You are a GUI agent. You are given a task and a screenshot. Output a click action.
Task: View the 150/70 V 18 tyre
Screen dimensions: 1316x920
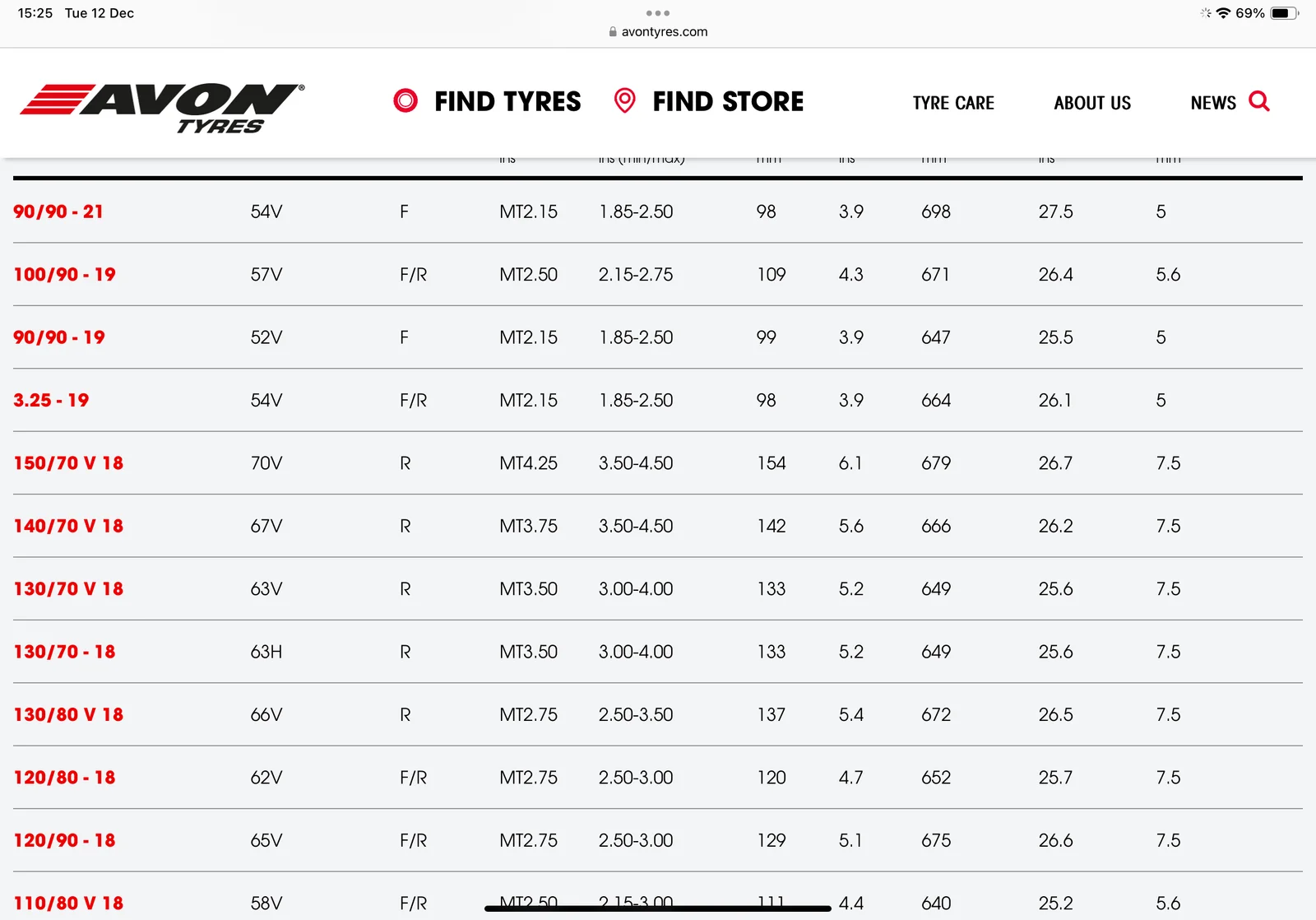click(x=68, y=463)
